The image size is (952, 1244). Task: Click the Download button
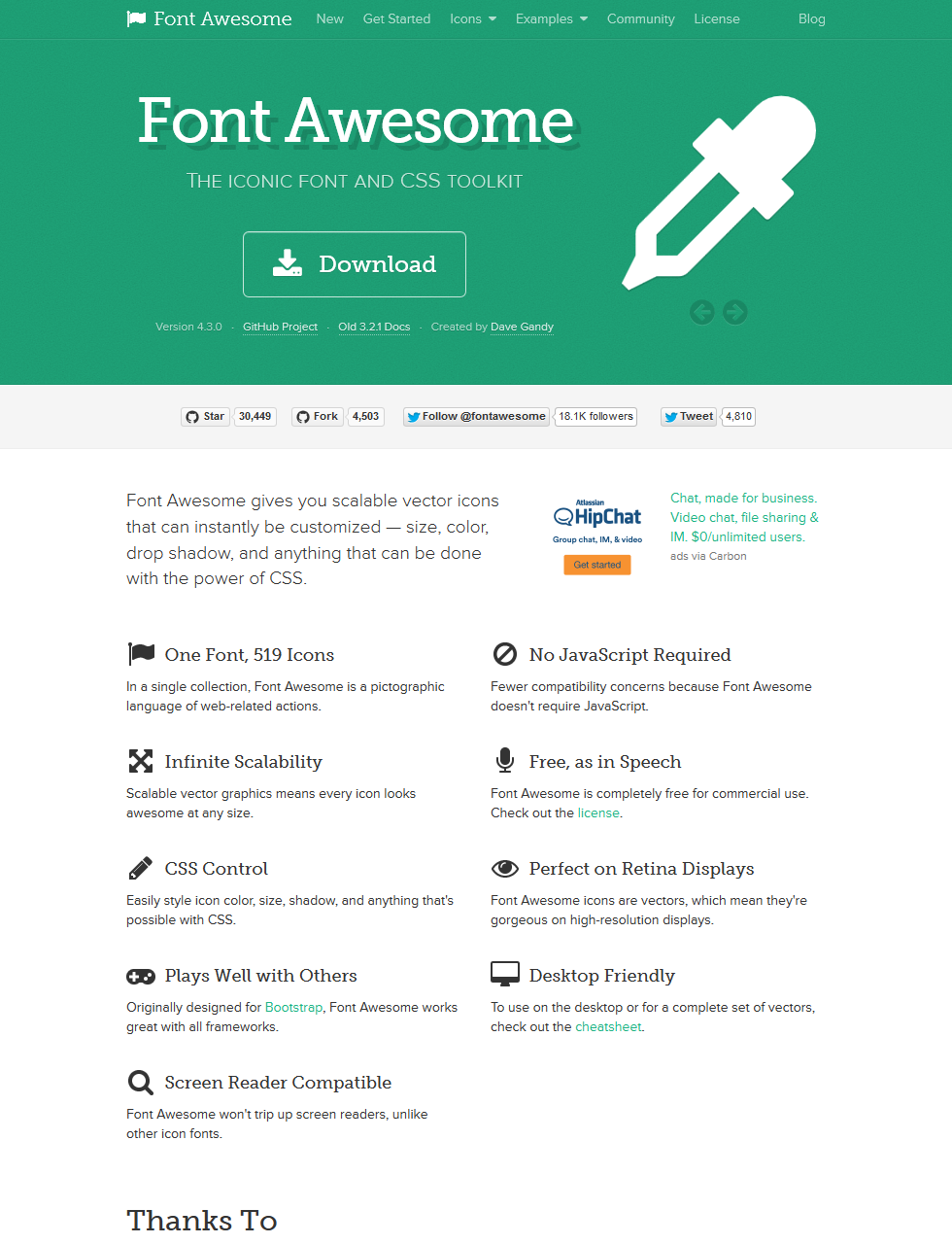pos(355,264)
